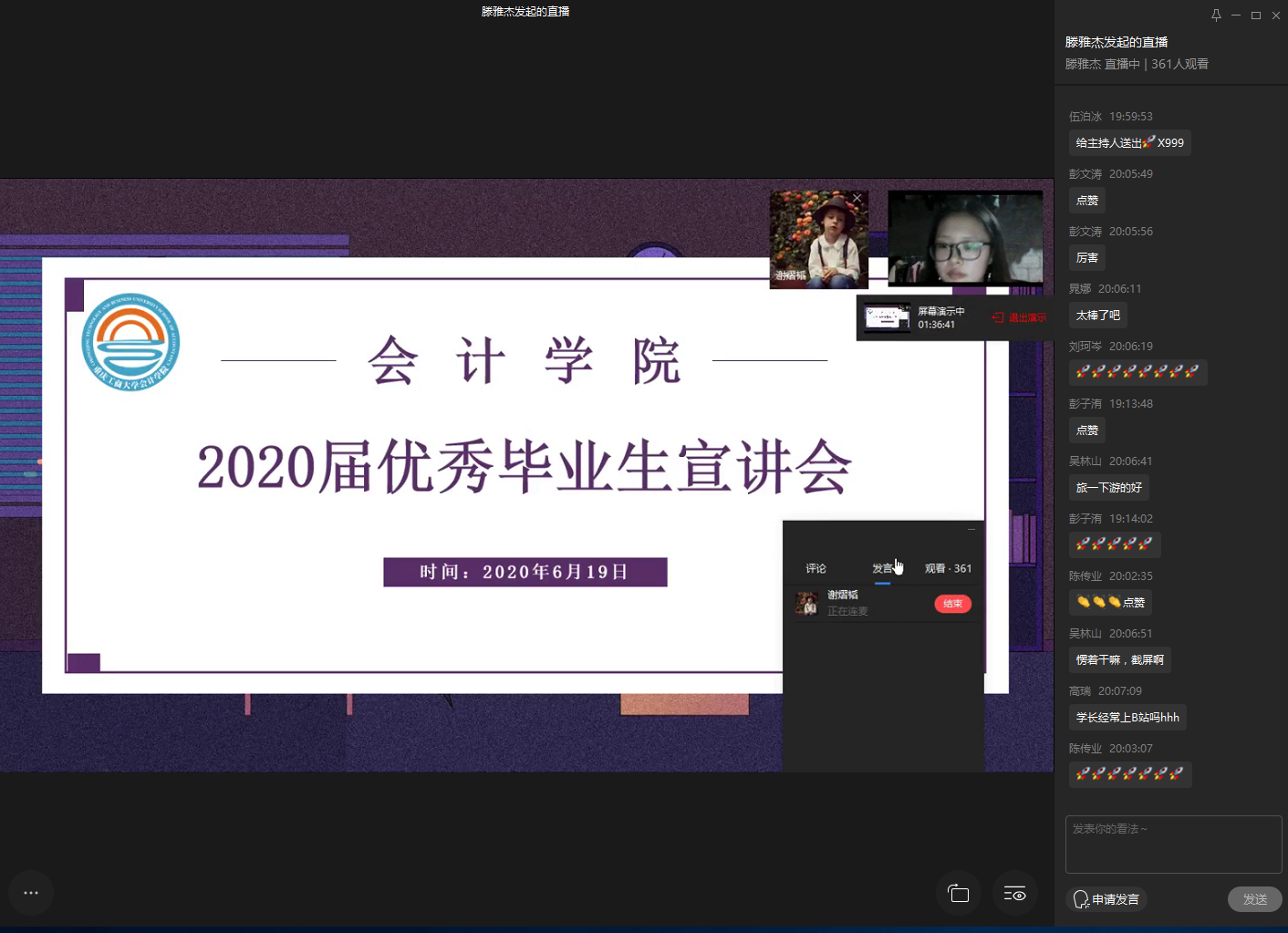Viewport: 1288px width, 933px height.
Task: Select the presenter webcam video thumbnail
Action: pos(965,237)
